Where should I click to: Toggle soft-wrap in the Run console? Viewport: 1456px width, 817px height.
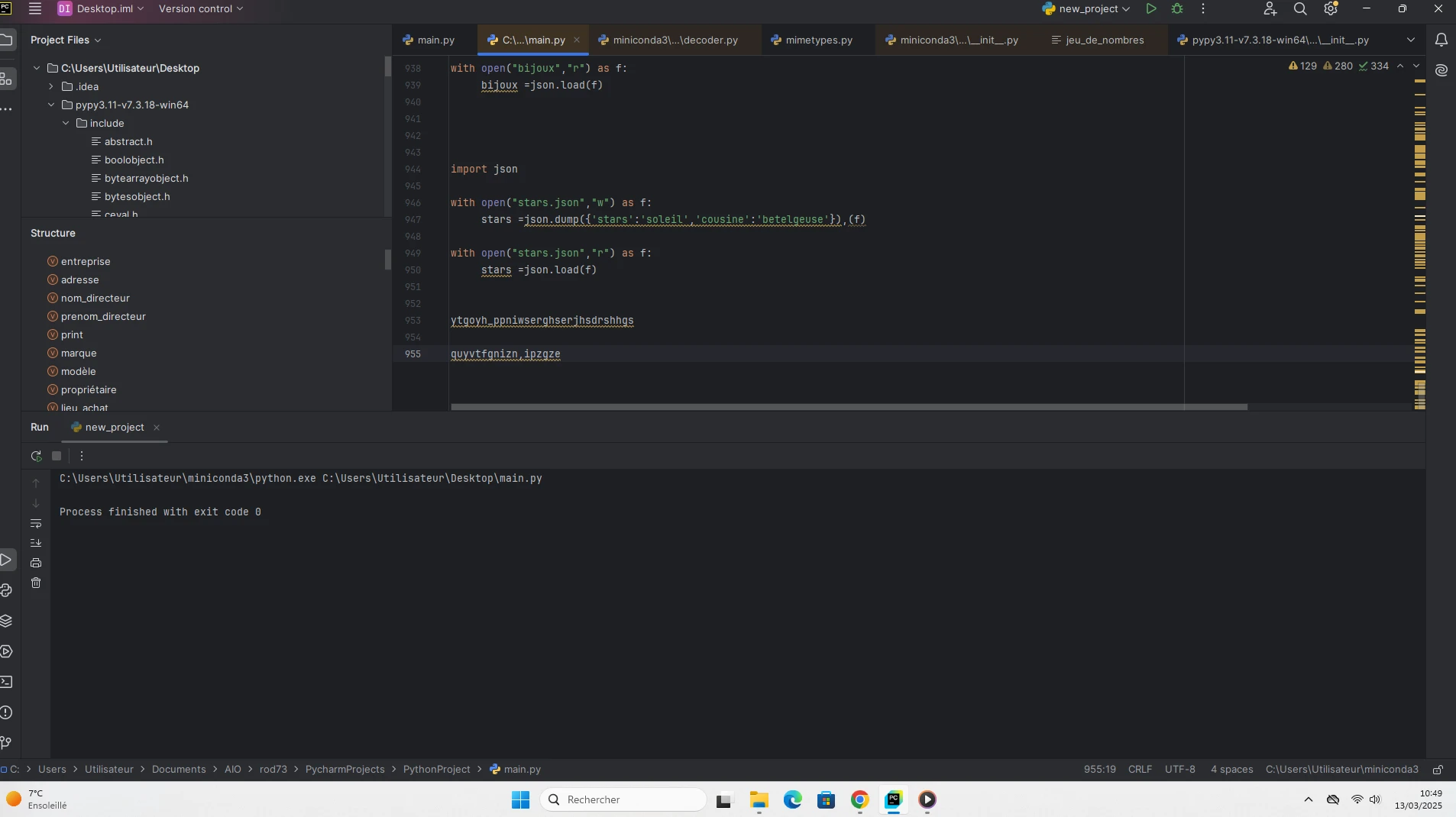(36, 524)
